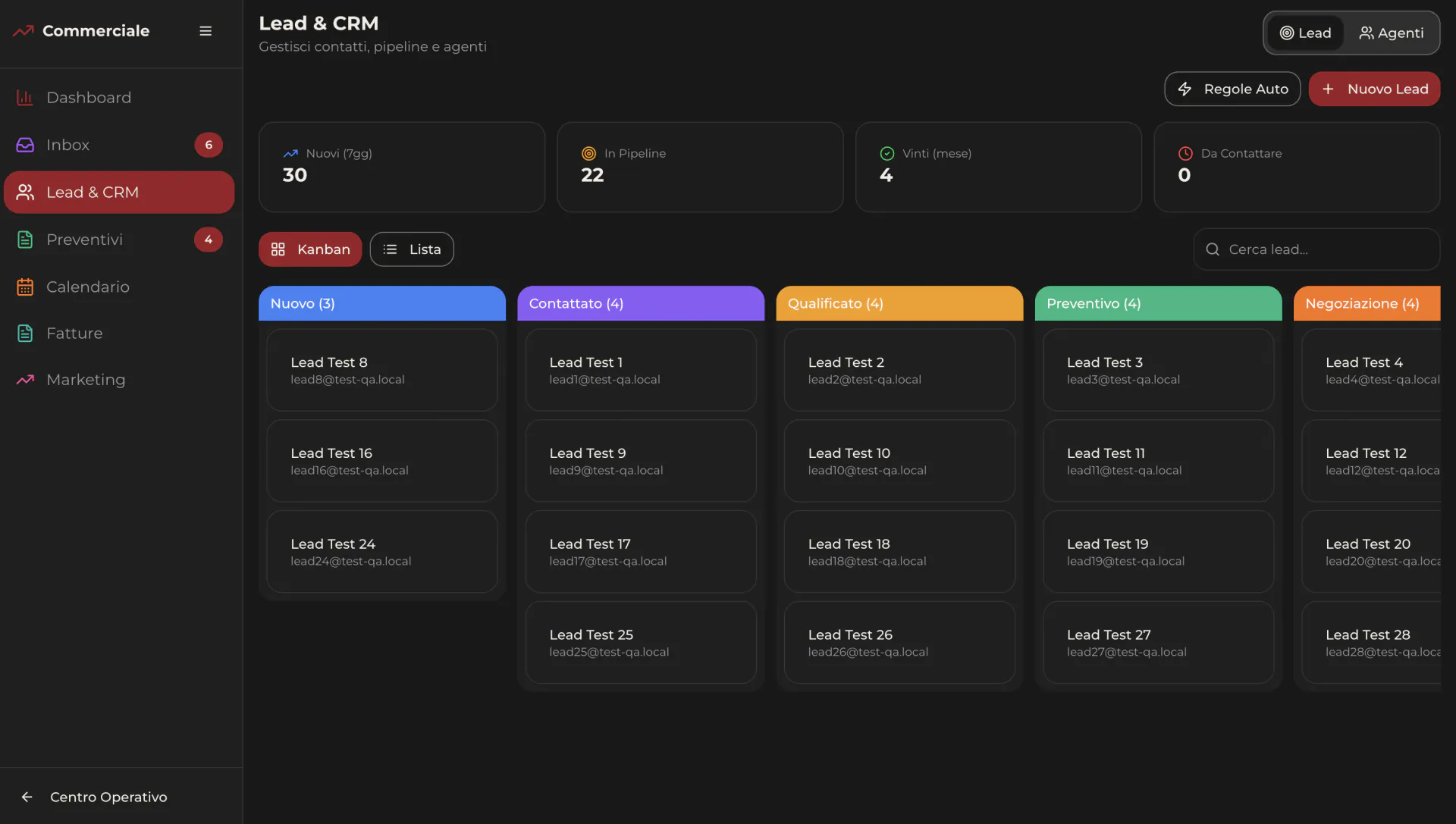Click back arrow beside Centro Operativo
Image resolution: width=1456 pixels, height=824 pixels.
pyautogui.click(x=27, y=797)
